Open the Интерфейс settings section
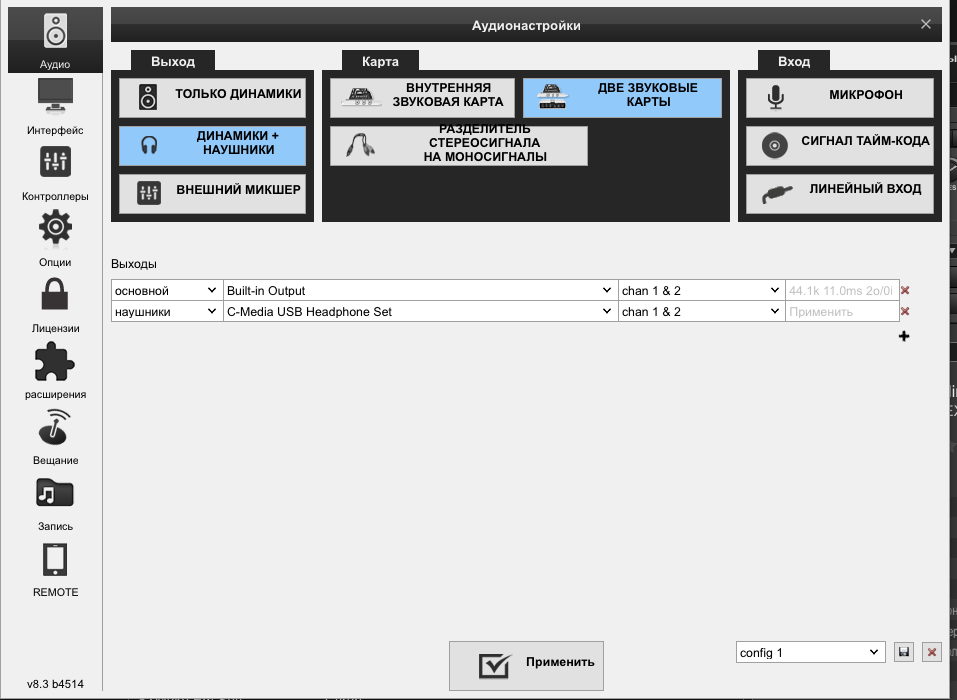Image resolution: width=957 pixels, height=700 pixels. click(x=55, y=107)
